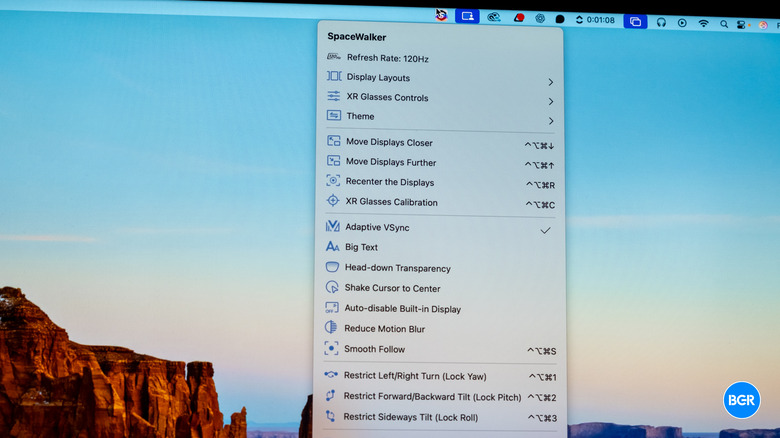Click the red menu bar icon

coord(519,18)
